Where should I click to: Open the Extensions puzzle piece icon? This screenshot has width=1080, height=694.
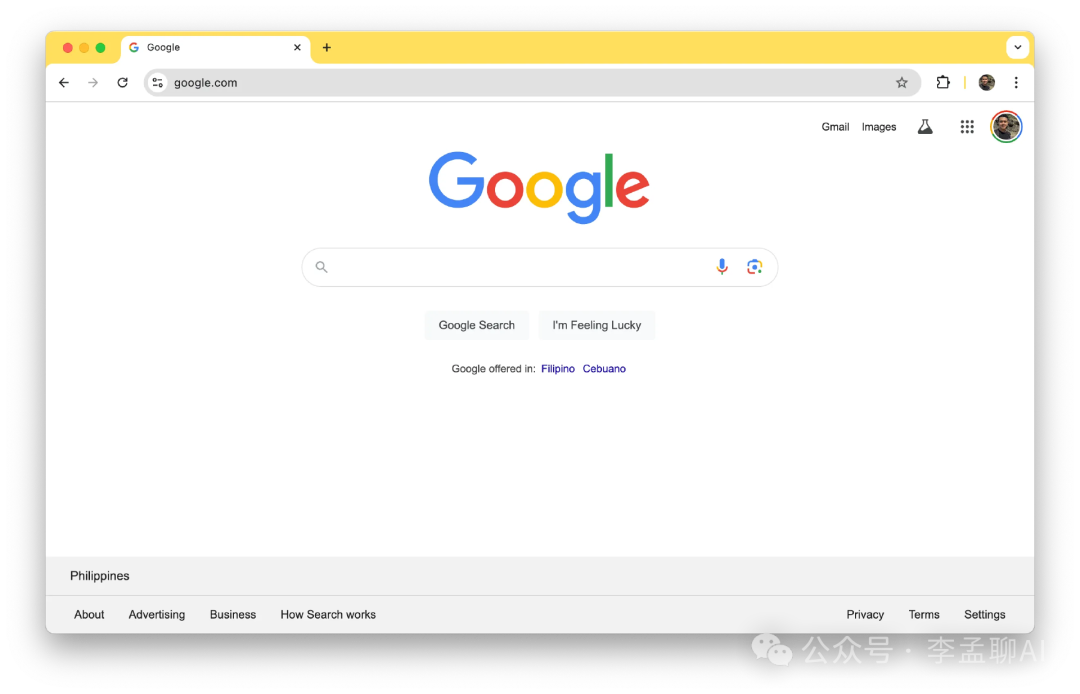pyautogui.click(x=943, y=83)
